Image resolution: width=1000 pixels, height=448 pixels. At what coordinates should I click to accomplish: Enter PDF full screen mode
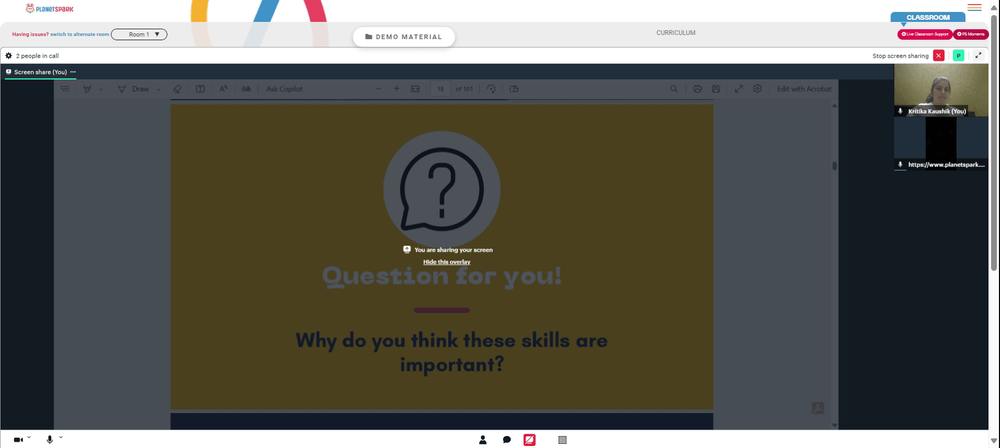click(739, 89)
